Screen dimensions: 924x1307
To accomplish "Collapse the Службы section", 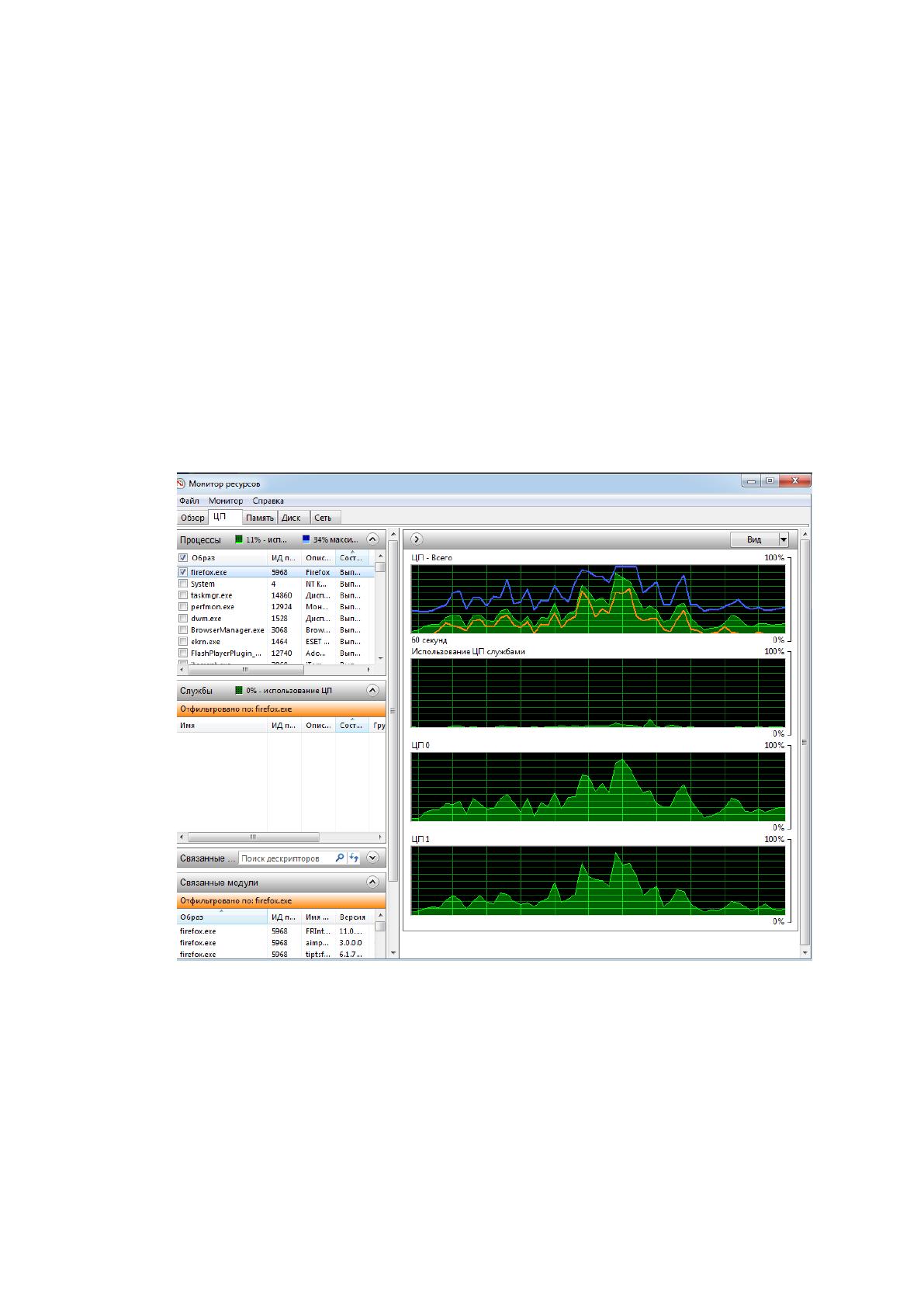I will (372, 690).
